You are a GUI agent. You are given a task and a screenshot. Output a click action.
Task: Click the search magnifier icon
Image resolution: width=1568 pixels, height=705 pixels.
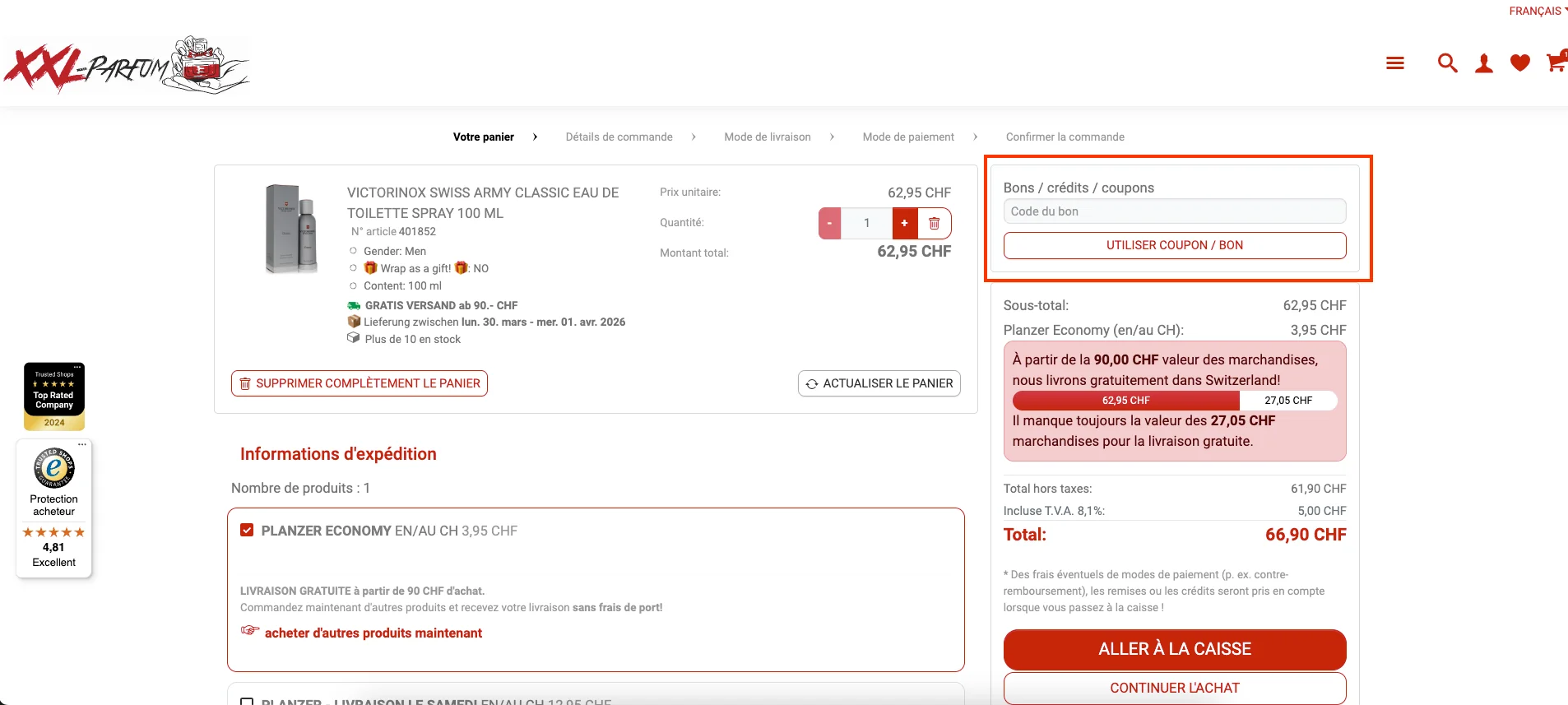pyautogui.click(x=1447, y=63)
